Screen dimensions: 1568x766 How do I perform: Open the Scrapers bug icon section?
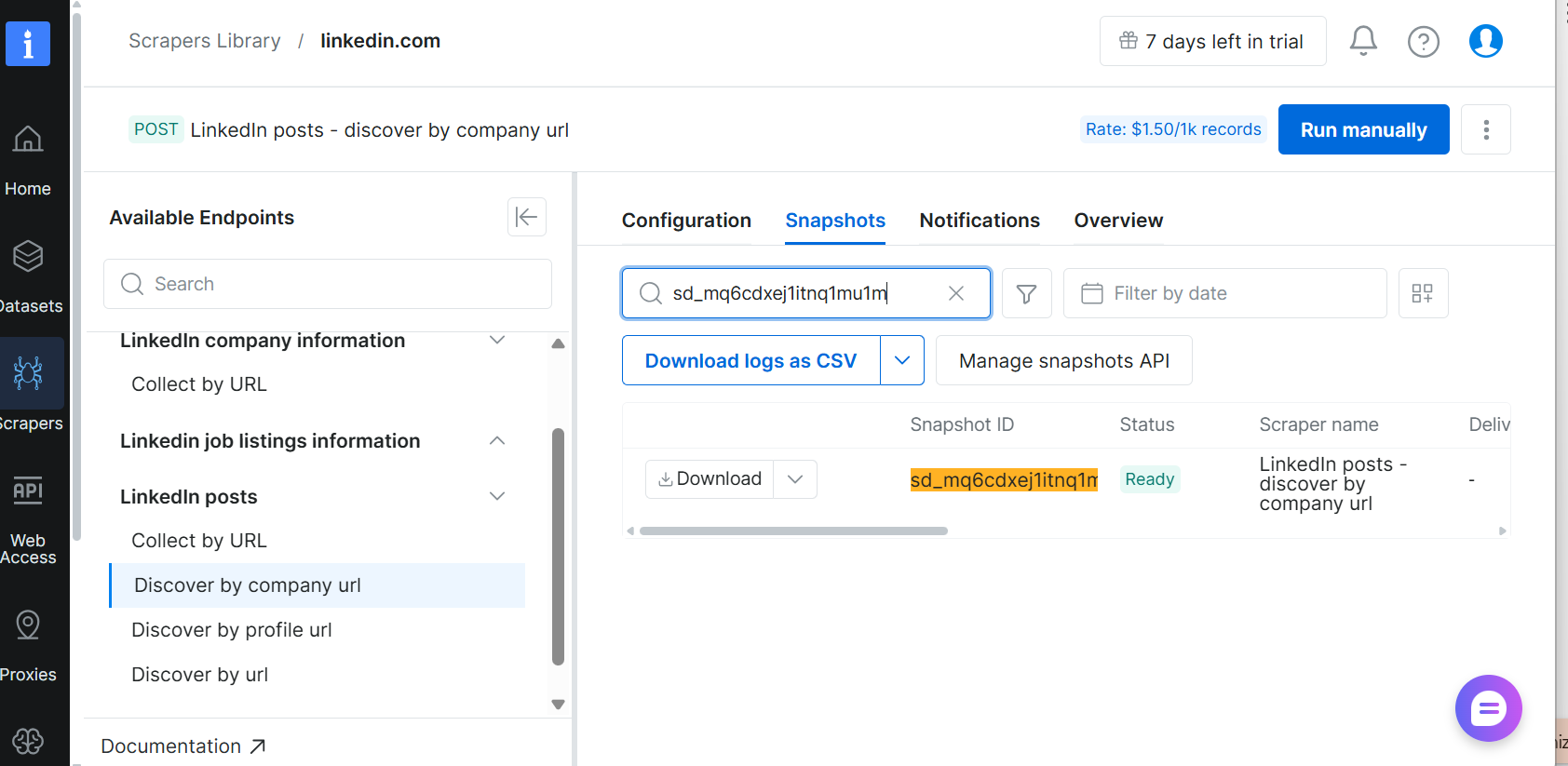pyautogui.click(x=29, y=373)
